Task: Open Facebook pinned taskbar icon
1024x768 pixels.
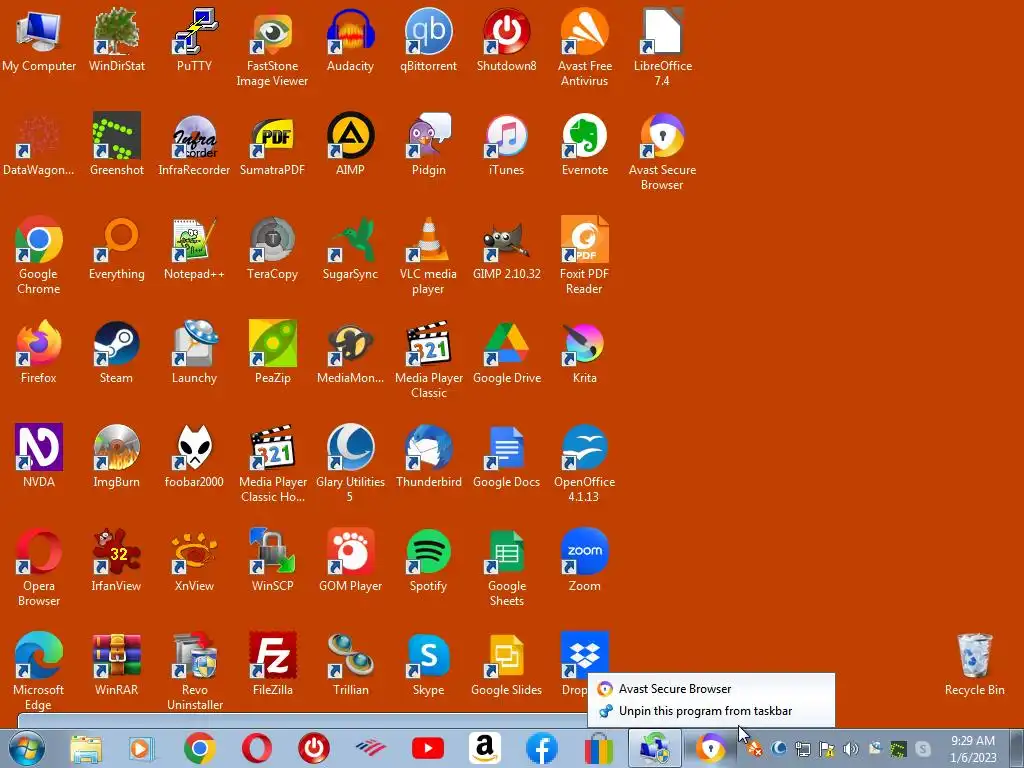Action: click(541, 748)
